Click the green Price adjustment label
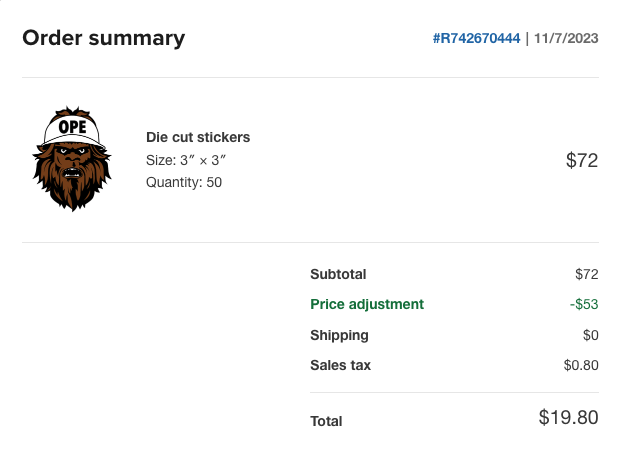This screenshot has width=619, height=452. 367,304
